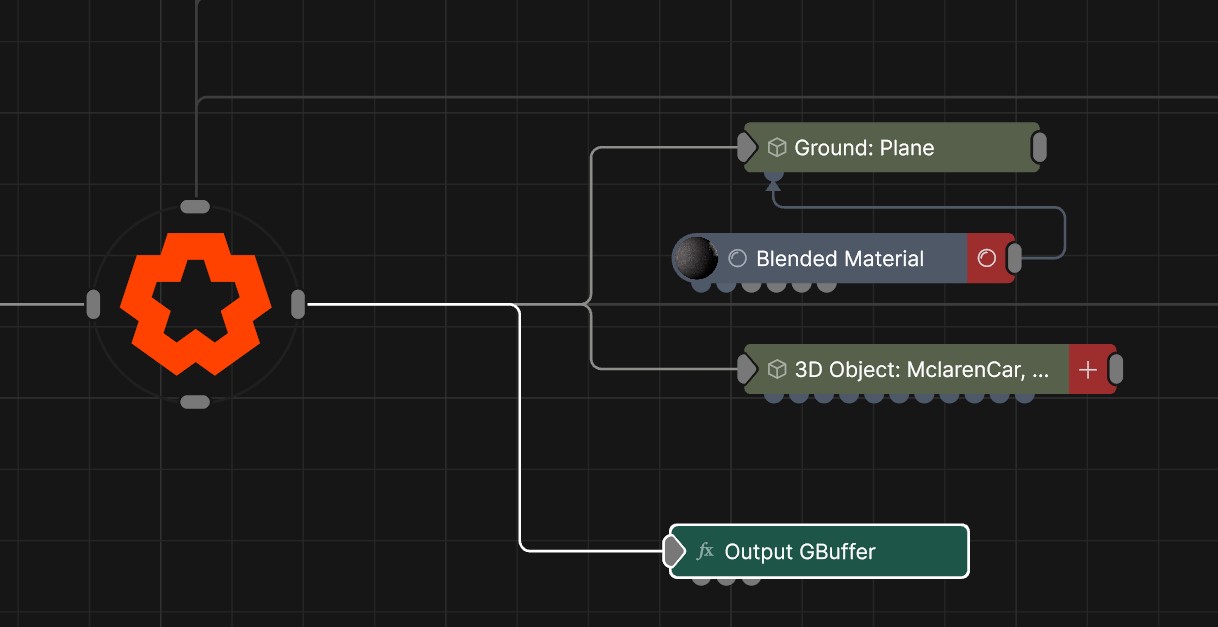The image size is (1218, 627).
Task: Select the orange root node logo
Action: (195, 304)
